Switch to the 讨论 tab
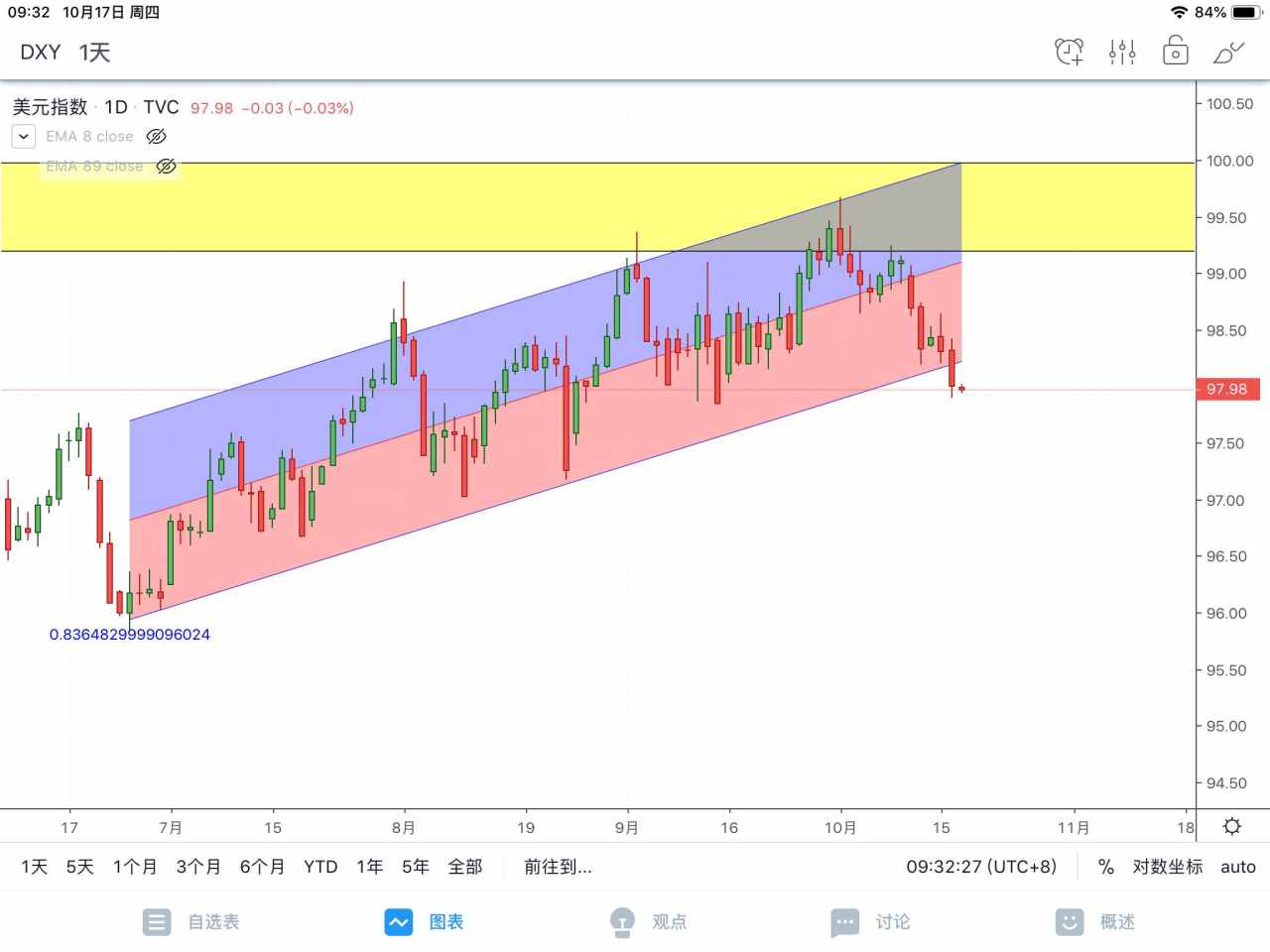 point(870,922)
